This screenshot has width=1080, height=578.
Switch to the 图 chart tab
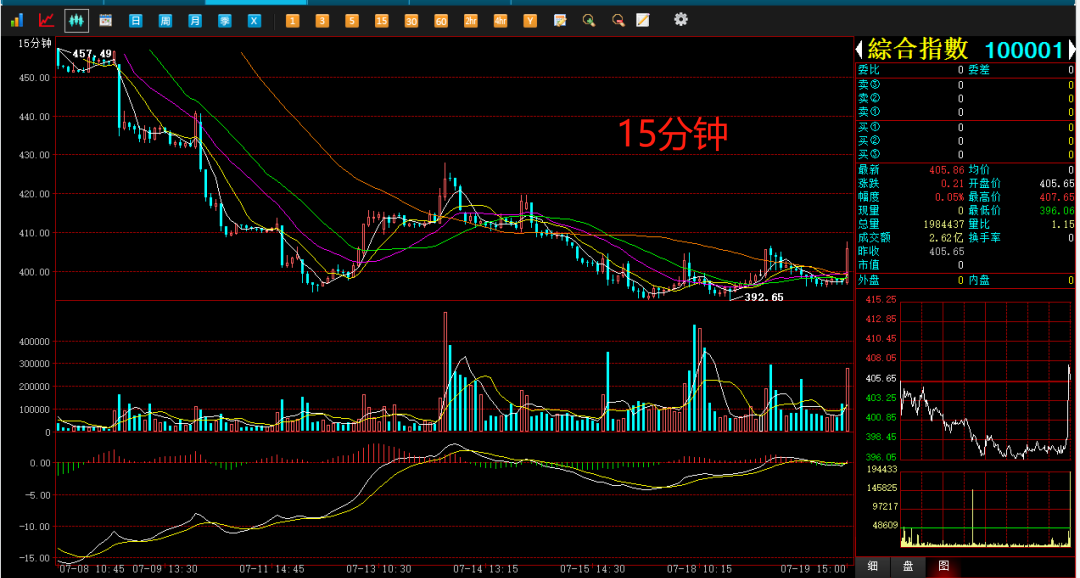(x=944, y=566)
